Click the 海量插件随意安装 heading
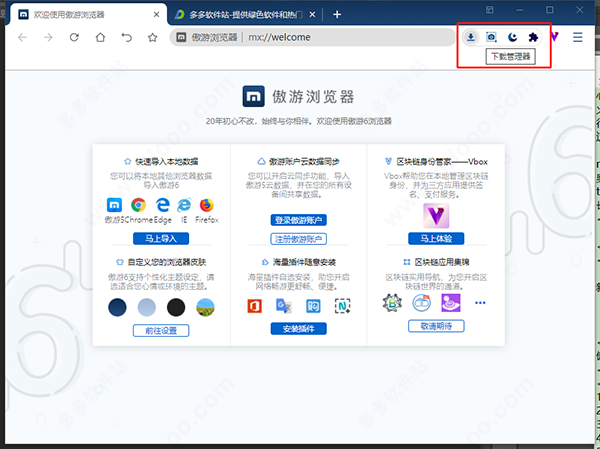This screenshot has width=600, height=449. (304, 262)
